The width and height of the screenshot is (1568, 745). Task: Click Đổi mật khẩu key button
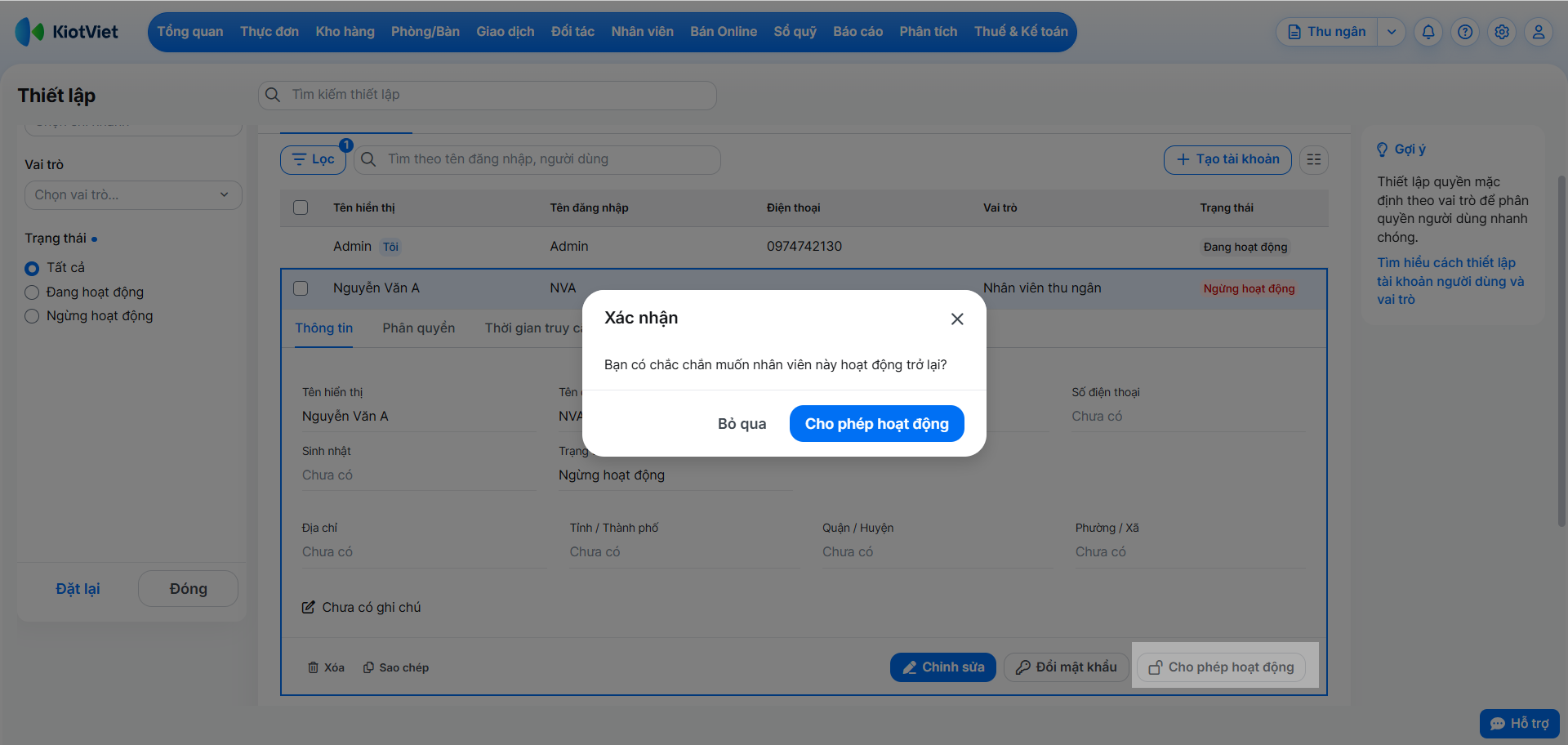point(1066,667)
